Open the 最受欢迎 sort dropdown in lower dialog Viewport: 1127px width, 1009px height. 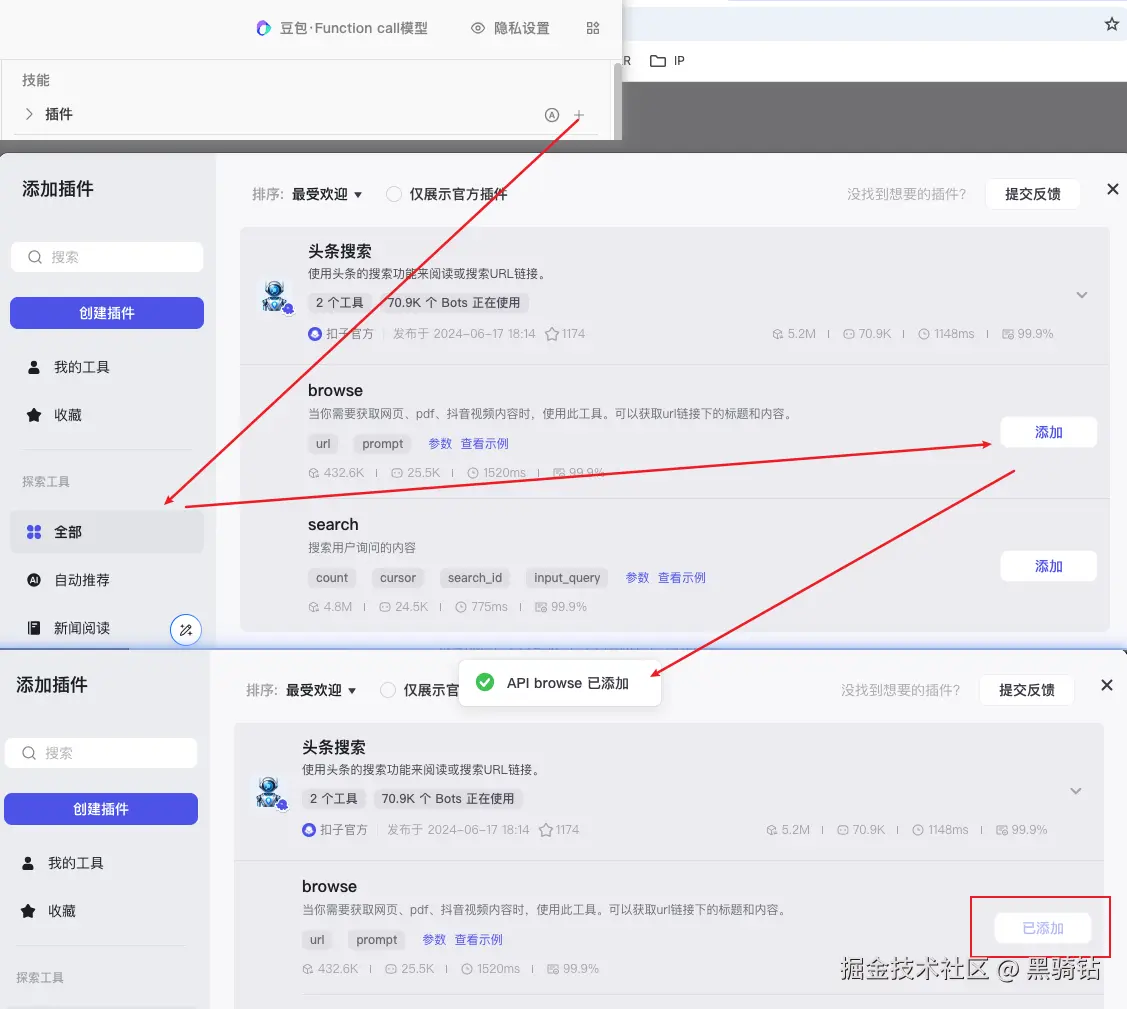pos(321,690)
